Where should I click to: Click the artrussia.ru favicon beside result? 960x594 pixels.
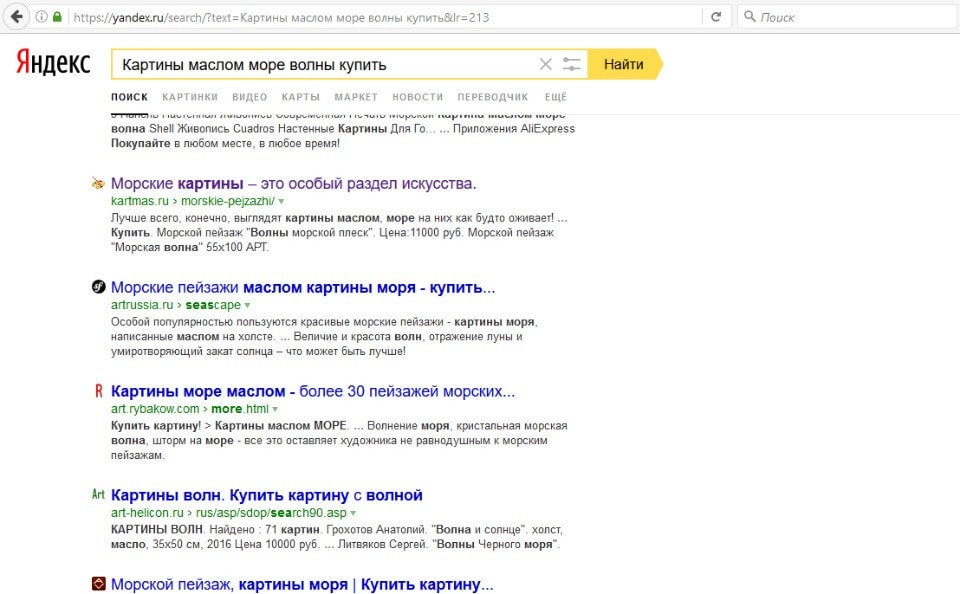pyautogui.click(x=98, y=288)
